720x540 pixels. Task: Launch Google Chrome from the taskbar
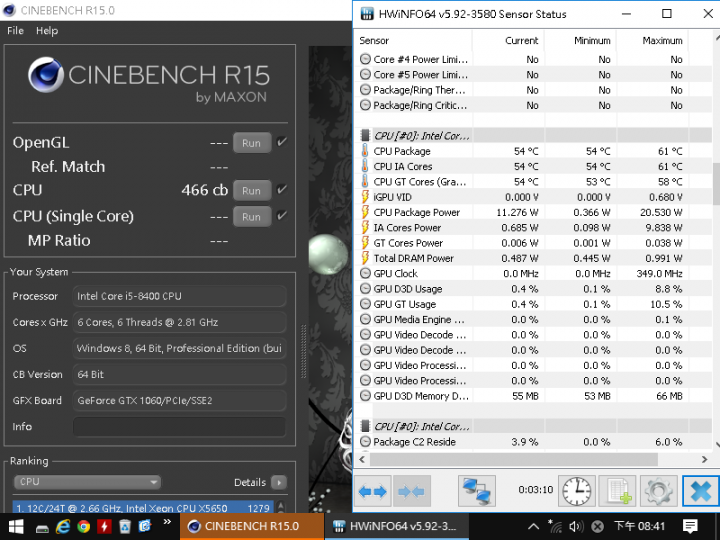pyautogui.click(x=84, y=526)
